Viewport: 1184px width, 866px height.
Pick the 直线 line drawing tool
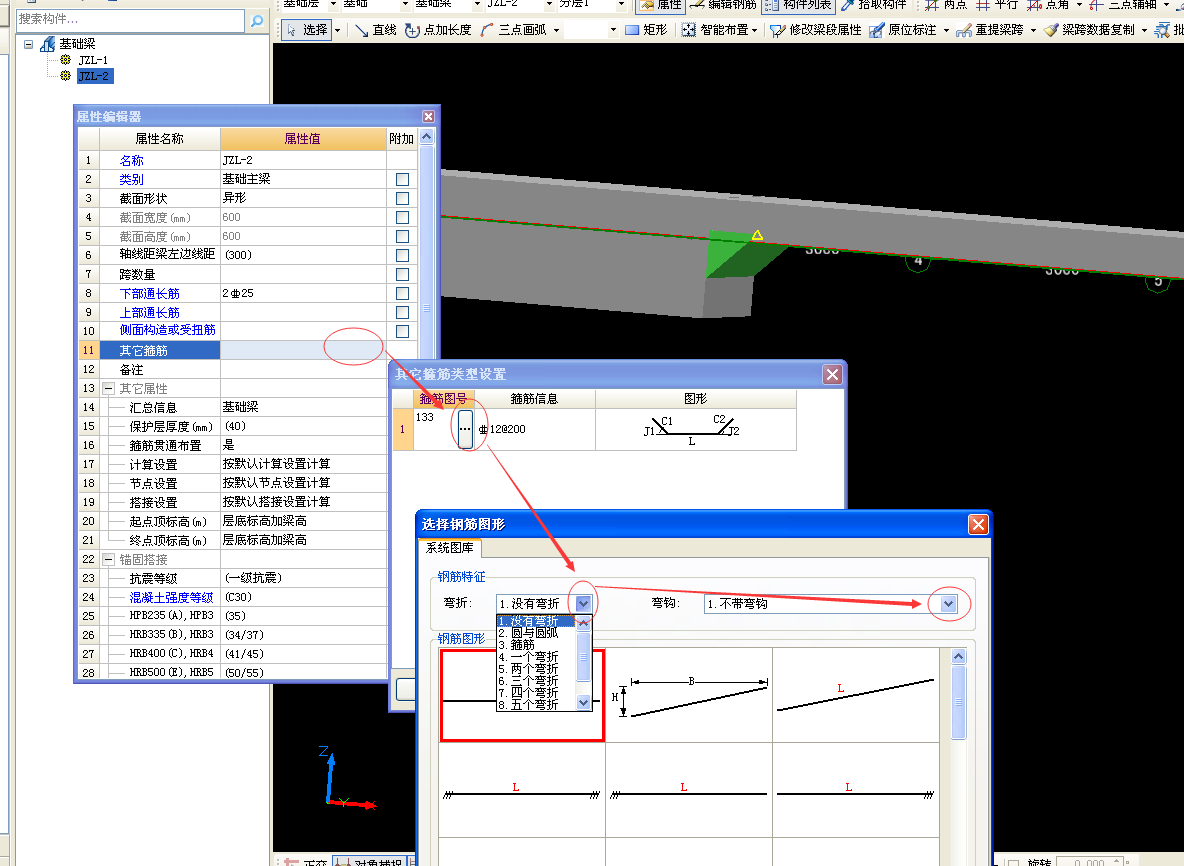point(375,29)
